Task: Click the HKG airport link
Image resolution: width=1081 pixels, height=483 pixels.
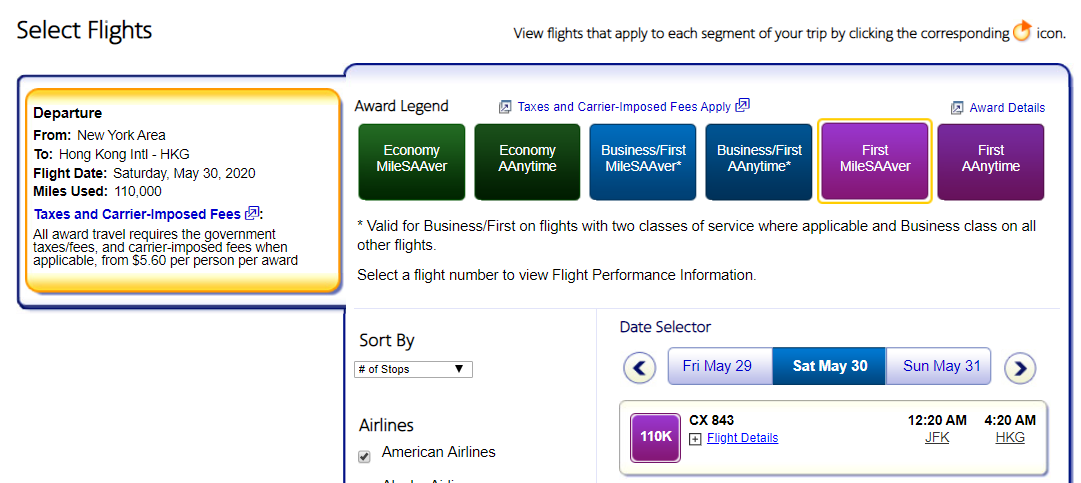Action: 1010,438
